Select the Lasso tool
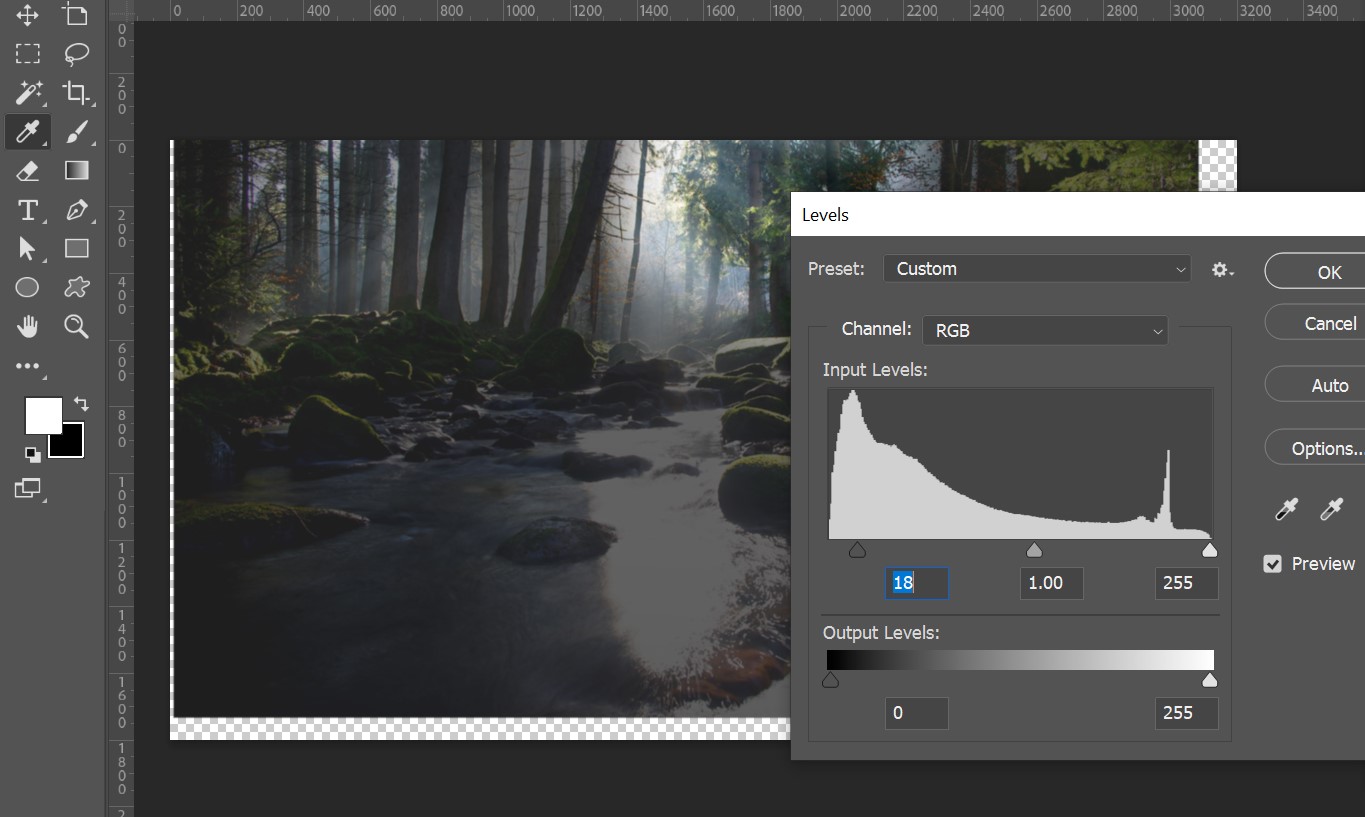 click(x=76, y=54)
